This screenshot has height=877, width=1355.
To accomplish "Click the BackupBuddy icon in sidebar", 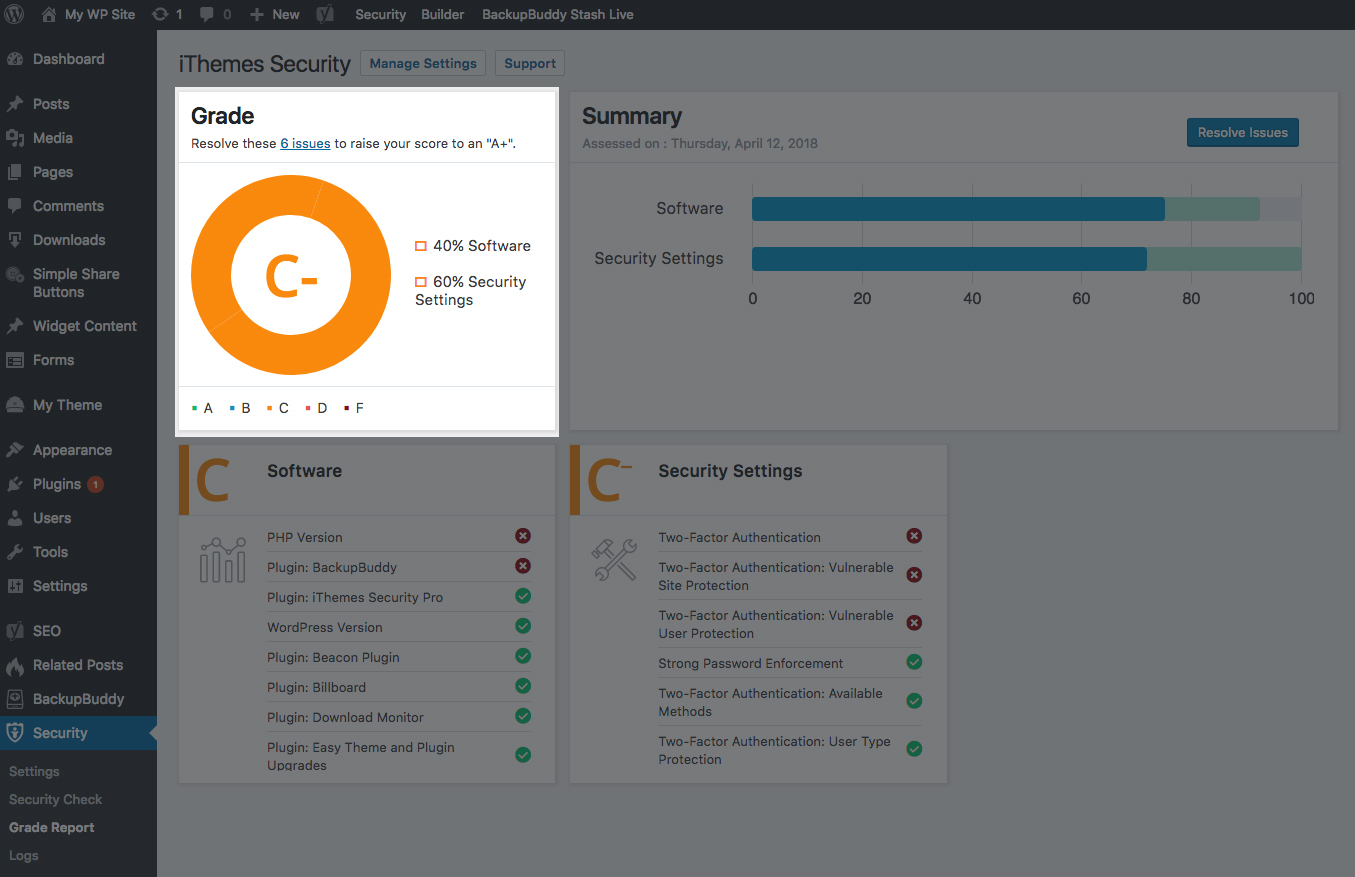I will 15,699.
